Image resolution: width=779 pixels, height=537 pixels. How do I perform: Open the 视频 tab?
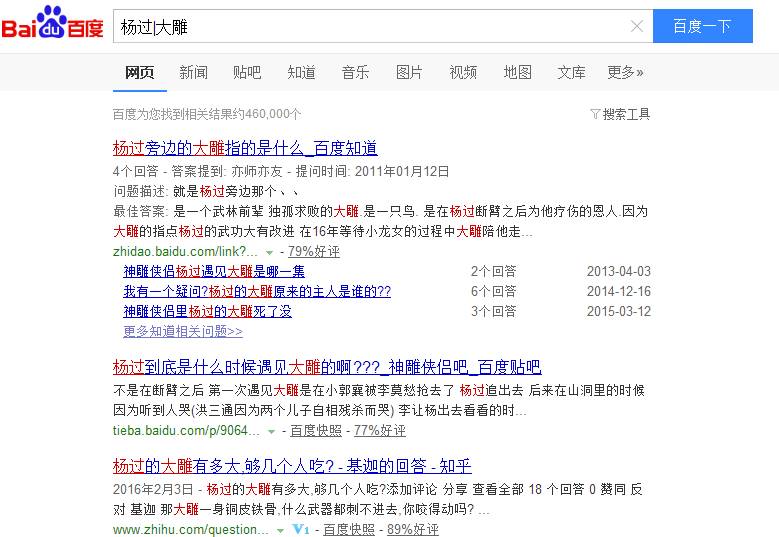pos(463,73)
